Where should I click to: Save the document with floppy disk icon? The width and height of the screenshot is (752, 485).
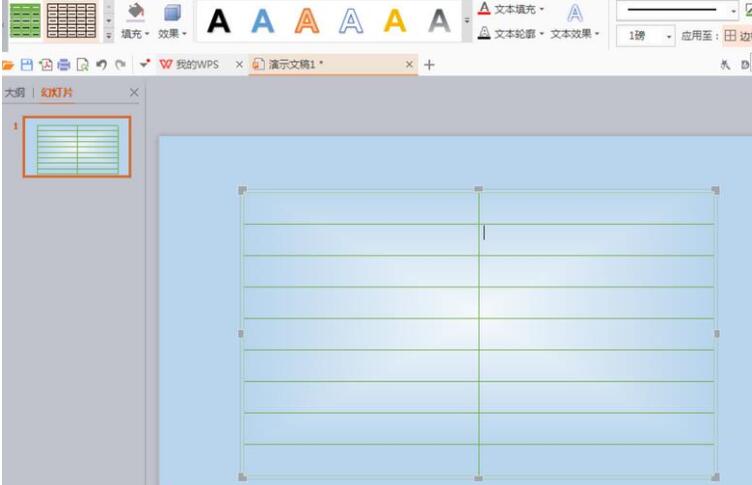[27, 65]
